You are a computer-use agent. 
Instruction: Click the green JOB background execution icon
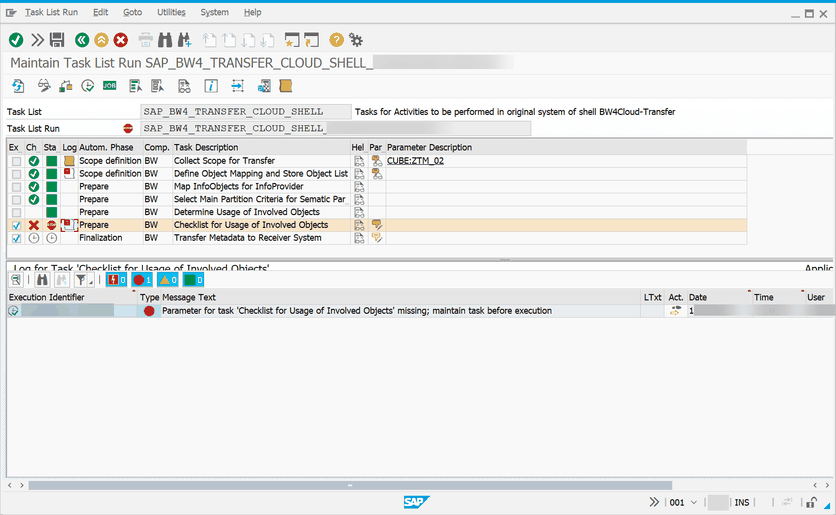110,86
